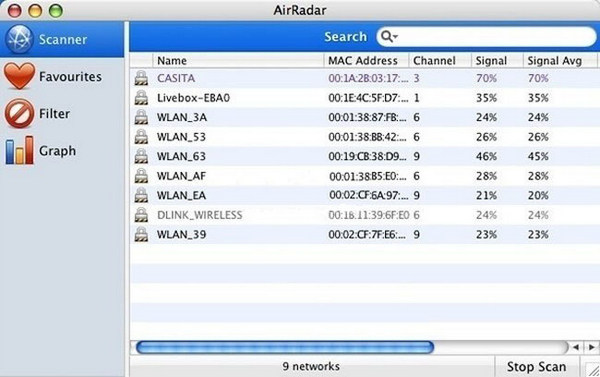Click the yellow minimize window button
Image resolution: width=600 pixels, height=377 pixels.
pyautogui.click(x=35, y=11)
